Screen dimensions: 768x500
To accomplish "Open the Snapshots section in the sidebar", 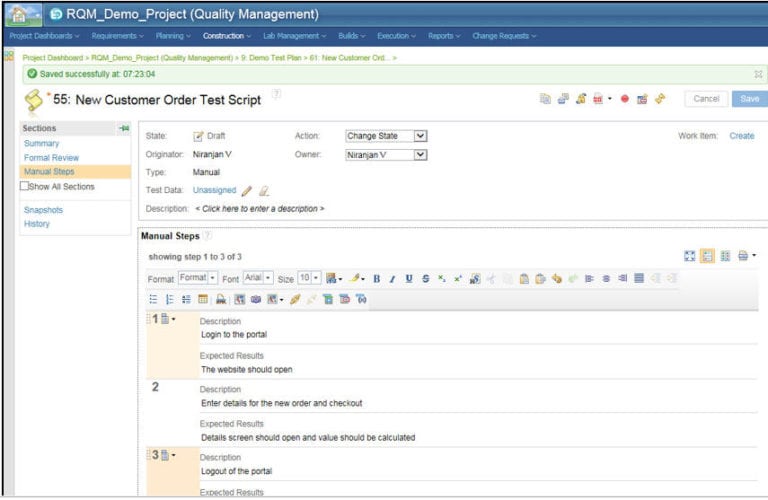I will pos(43,210).
